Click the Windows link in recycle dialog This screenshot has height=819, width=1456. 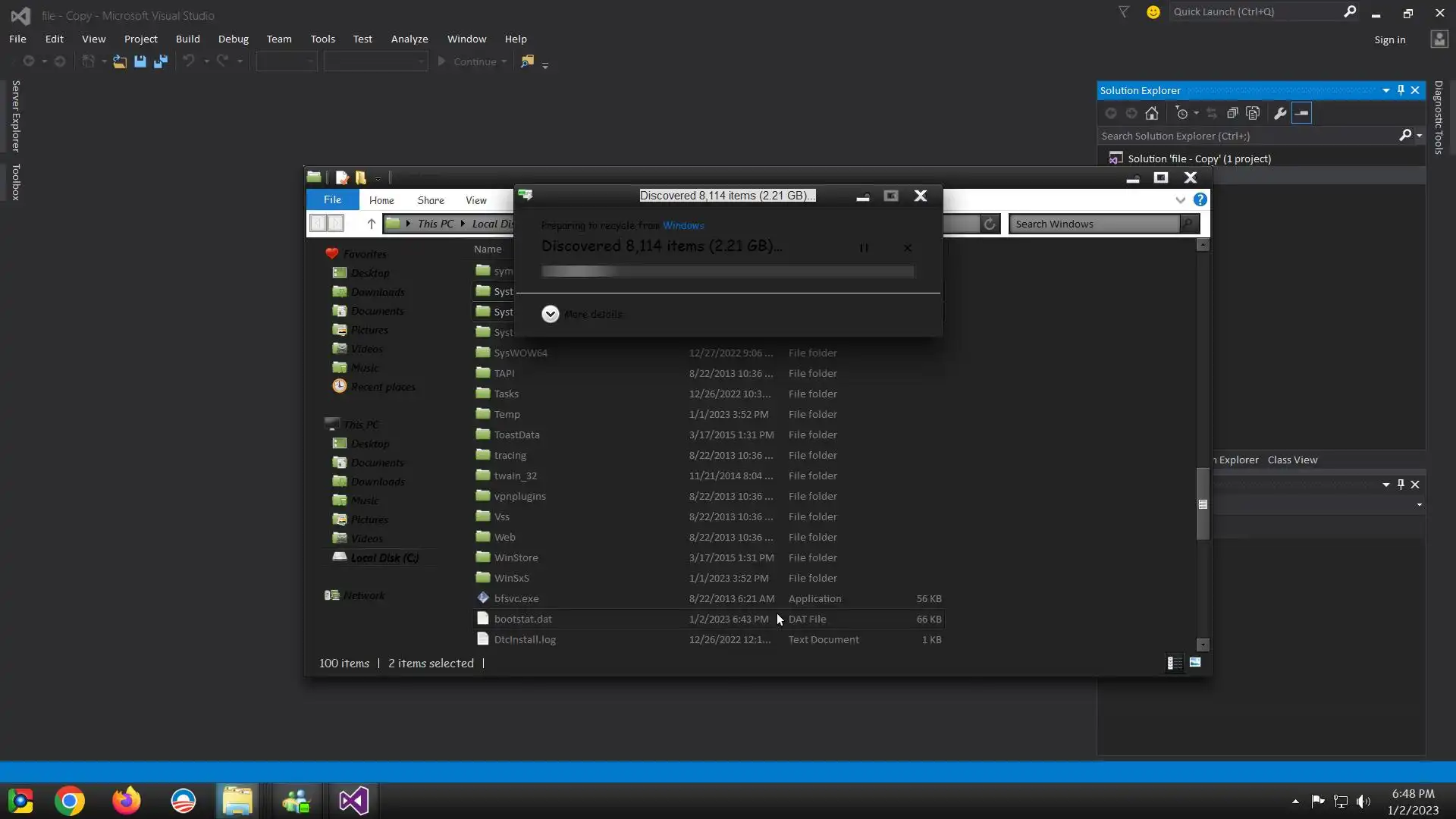point(683,225)
